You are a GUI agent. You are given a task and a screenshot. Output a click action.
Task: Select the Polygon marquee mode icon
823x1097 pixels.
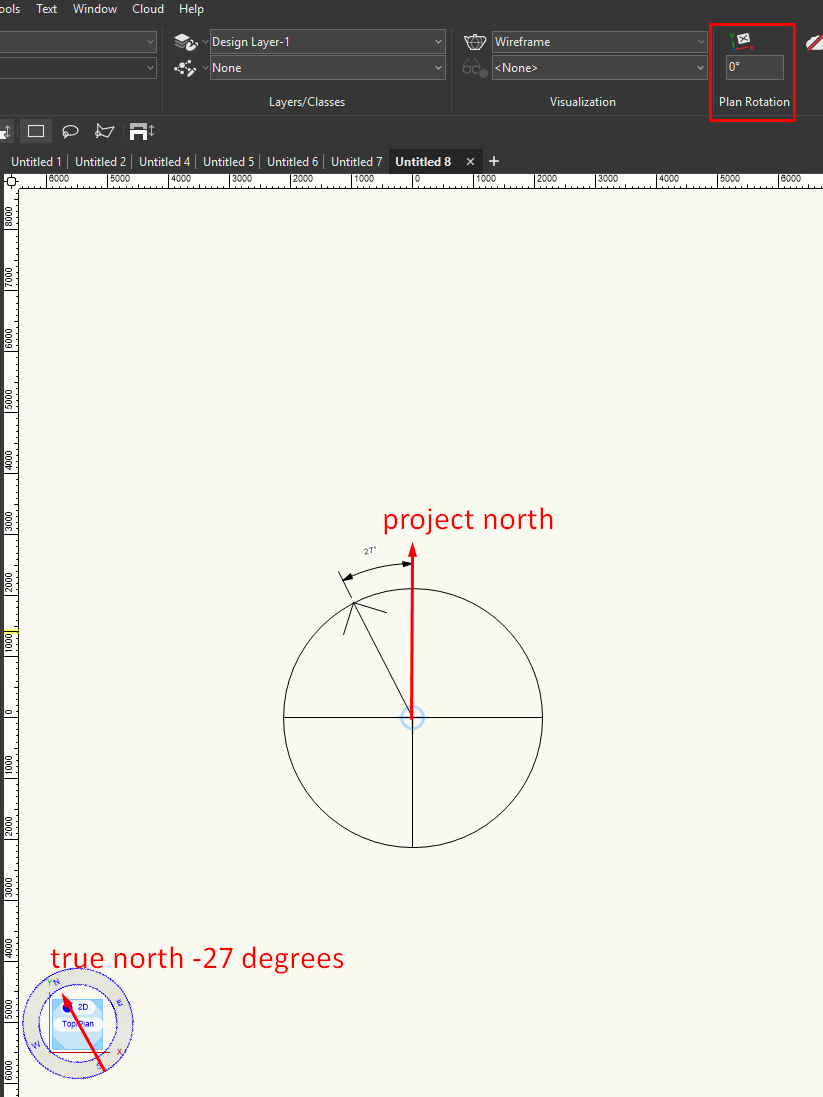click(104, 131)
